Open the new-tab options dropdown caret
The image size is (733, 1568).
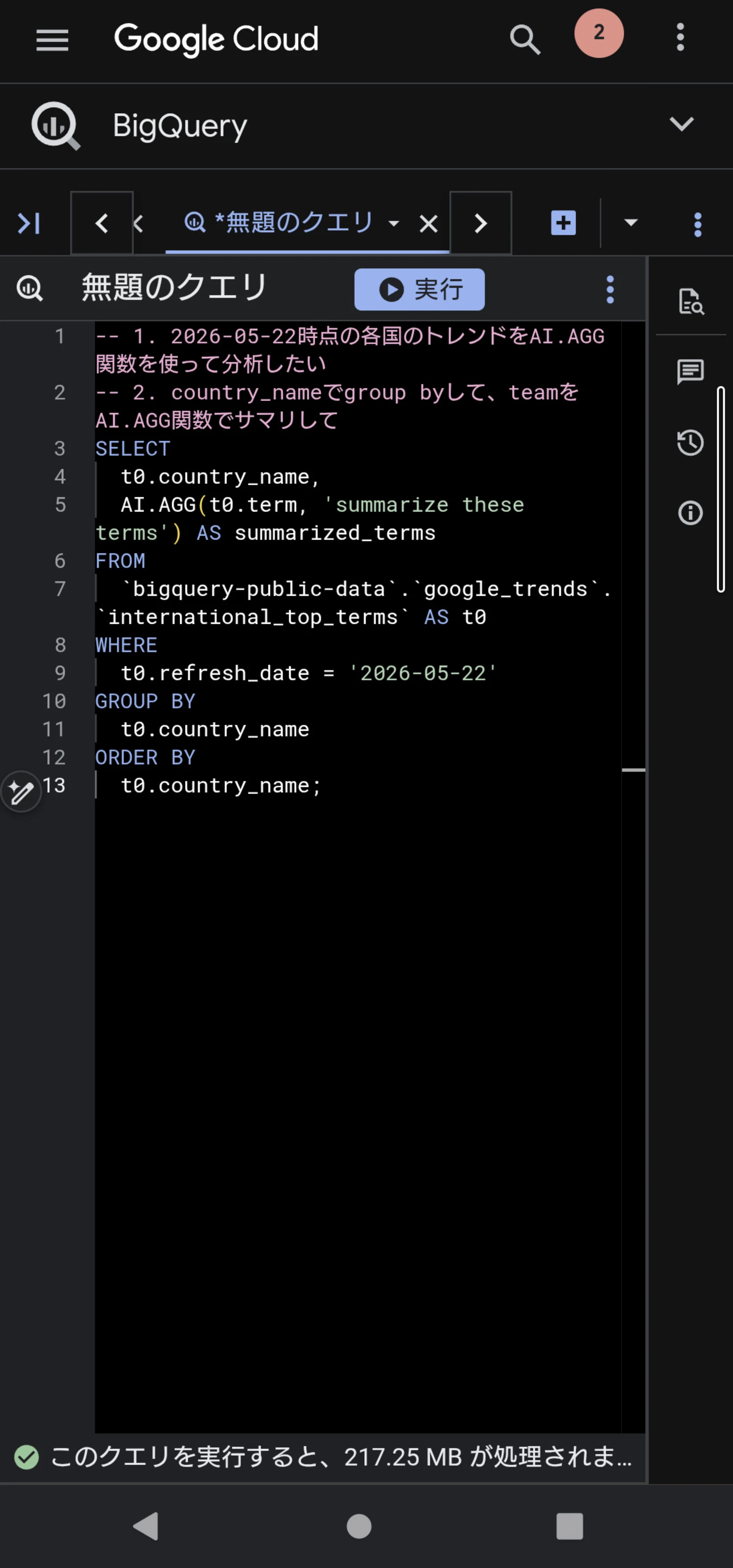click(630, 222)
